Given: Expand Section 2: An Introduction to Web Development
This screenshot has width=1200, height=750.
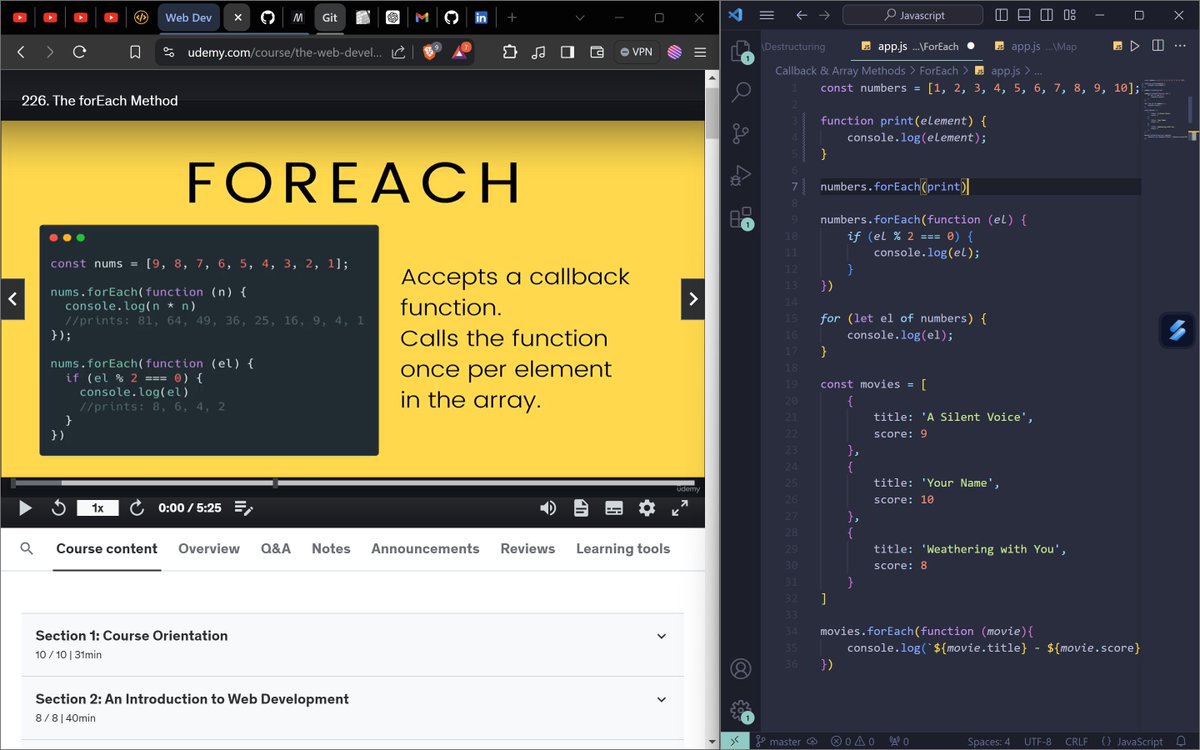Looking at the screenshot, I should click(x=353, y=708).
